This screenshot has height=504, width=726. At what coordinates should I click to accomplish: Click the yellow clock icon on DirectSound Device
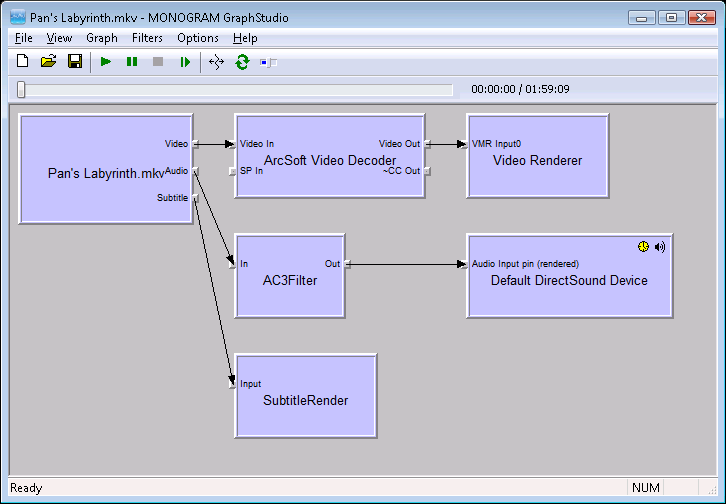(x=643, y=247)
